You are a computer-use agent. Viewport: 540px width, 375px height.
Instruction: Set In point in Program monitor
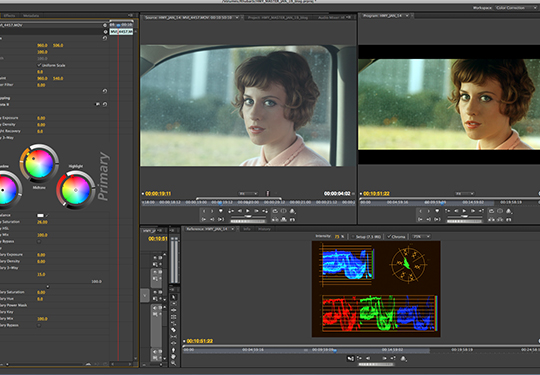(x=420, y=211)
